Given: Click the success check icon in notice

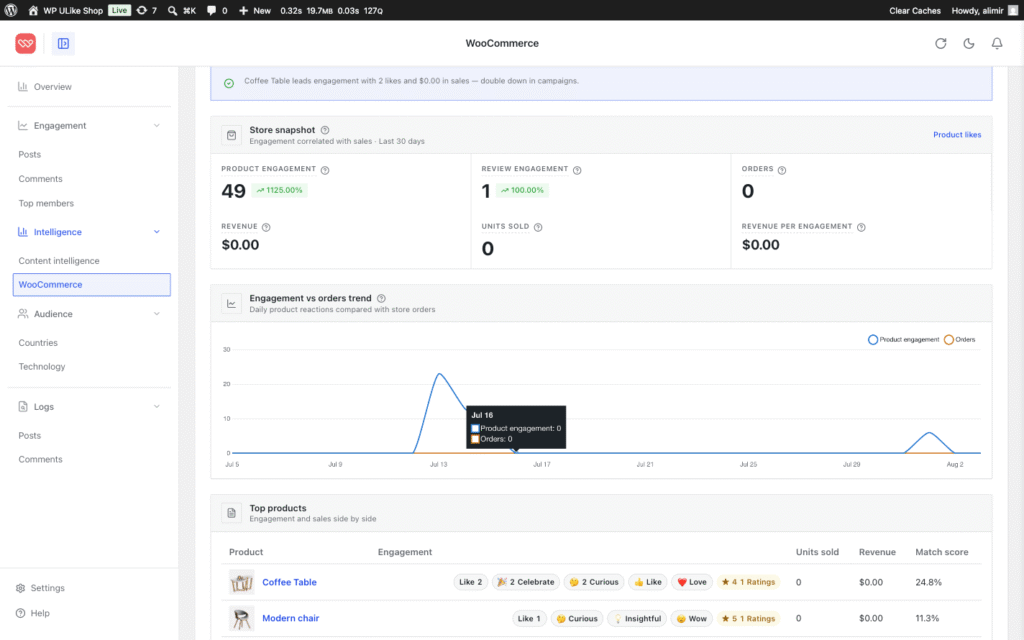Looking at the screenshot, I should pyautogui.click(x=229, y=84).
